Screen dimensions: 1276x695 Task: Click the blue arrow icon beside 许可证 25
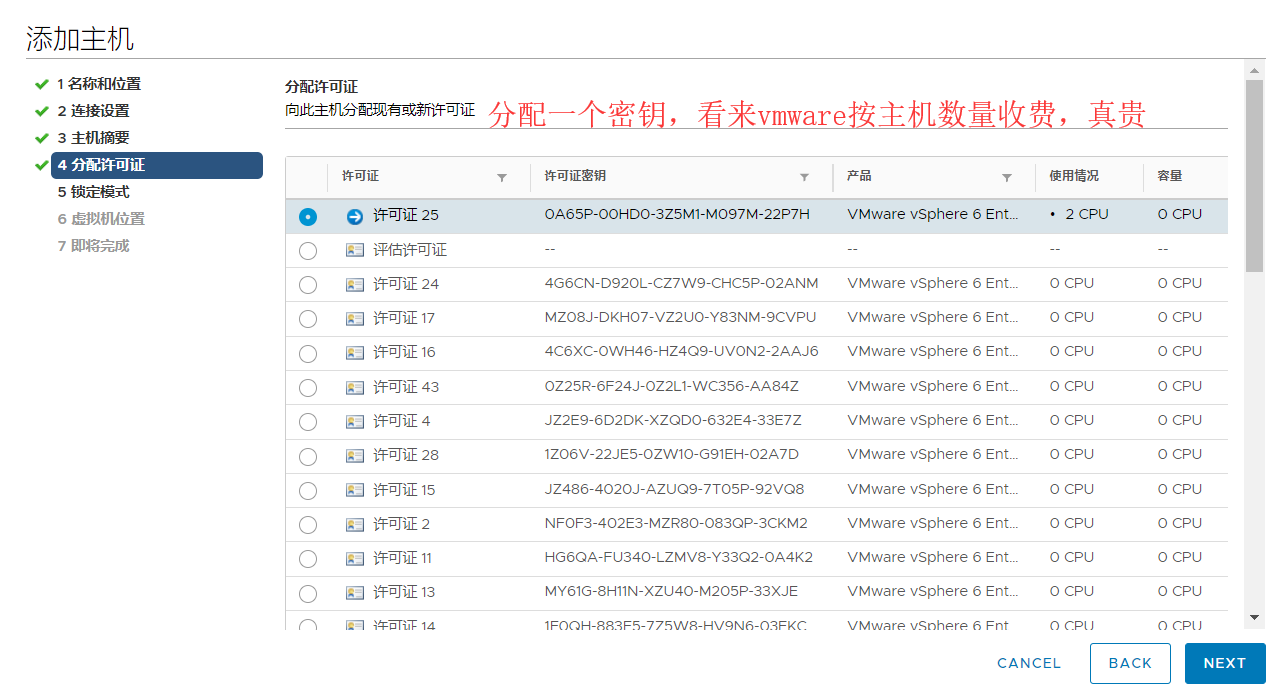355,216
